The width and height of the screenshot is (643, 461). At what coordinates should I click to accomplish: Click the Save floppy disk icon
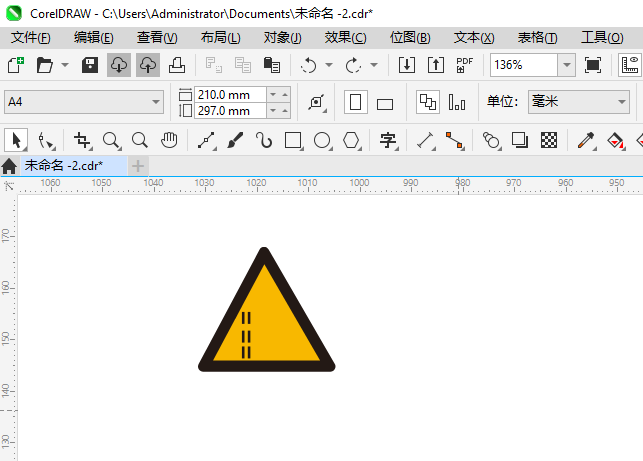coord(90,65)
